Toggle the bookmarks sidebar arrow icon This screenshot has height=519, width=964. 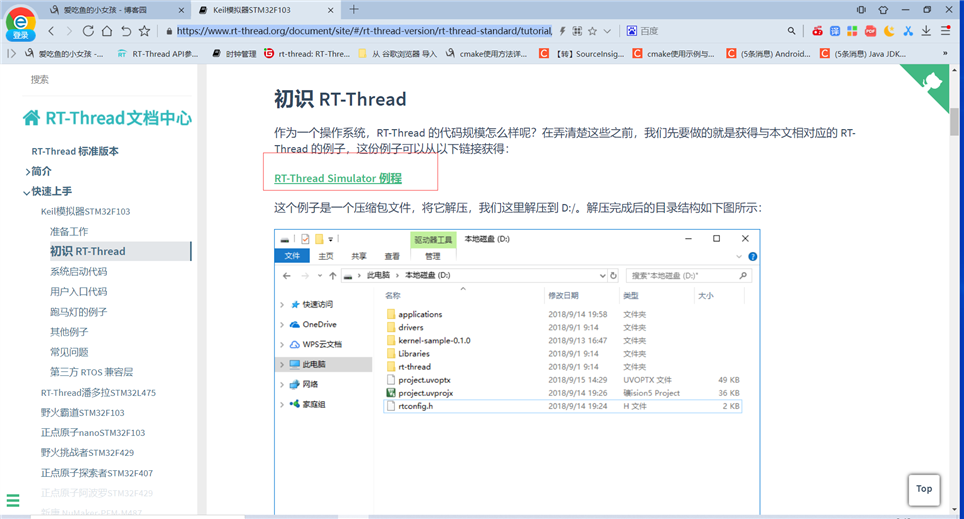pos(12,53)
